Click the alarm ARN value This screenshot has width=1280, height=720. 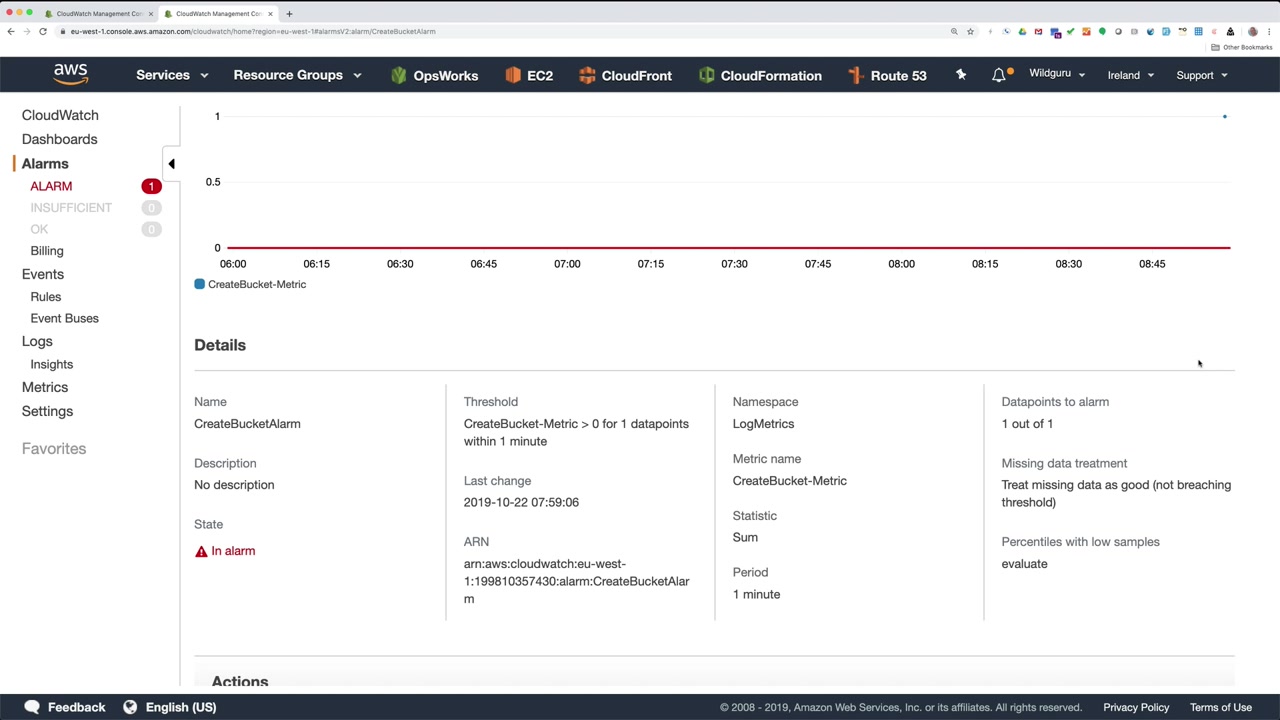[576, 581]
